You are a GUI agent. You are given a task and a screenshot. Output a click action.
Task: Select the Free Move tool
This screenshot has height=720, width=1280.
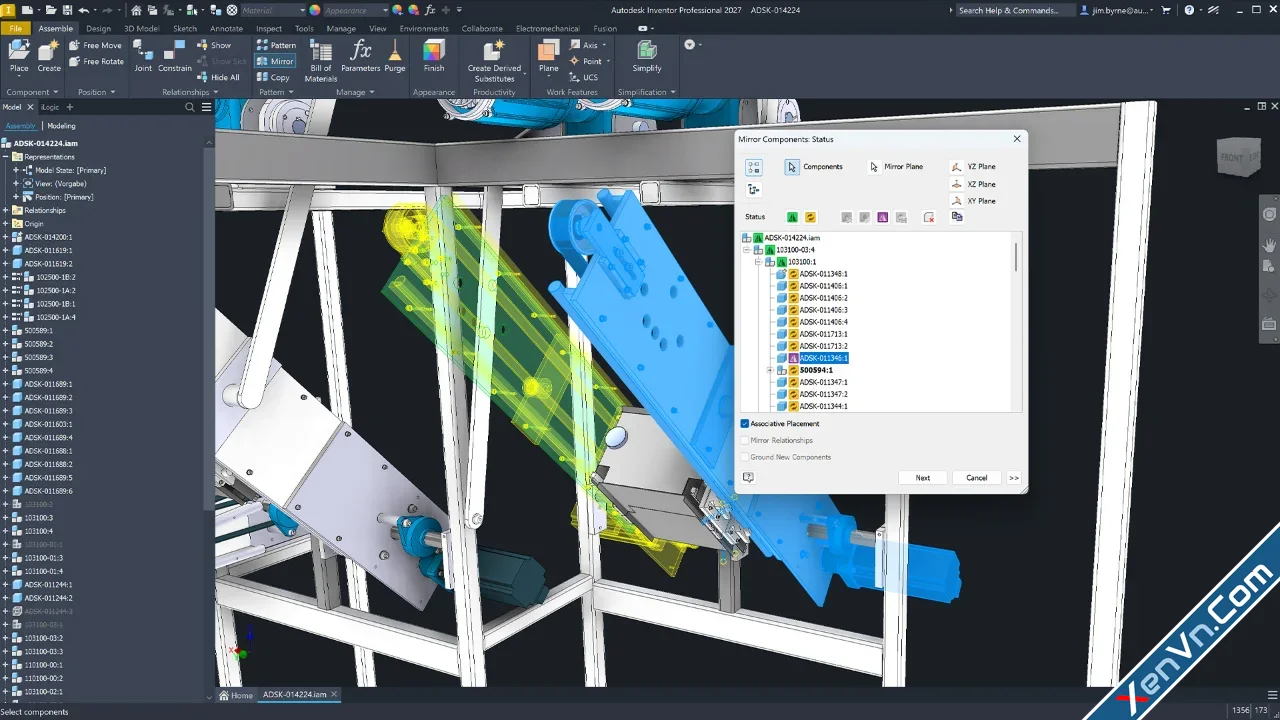click(x=96, y=45)
